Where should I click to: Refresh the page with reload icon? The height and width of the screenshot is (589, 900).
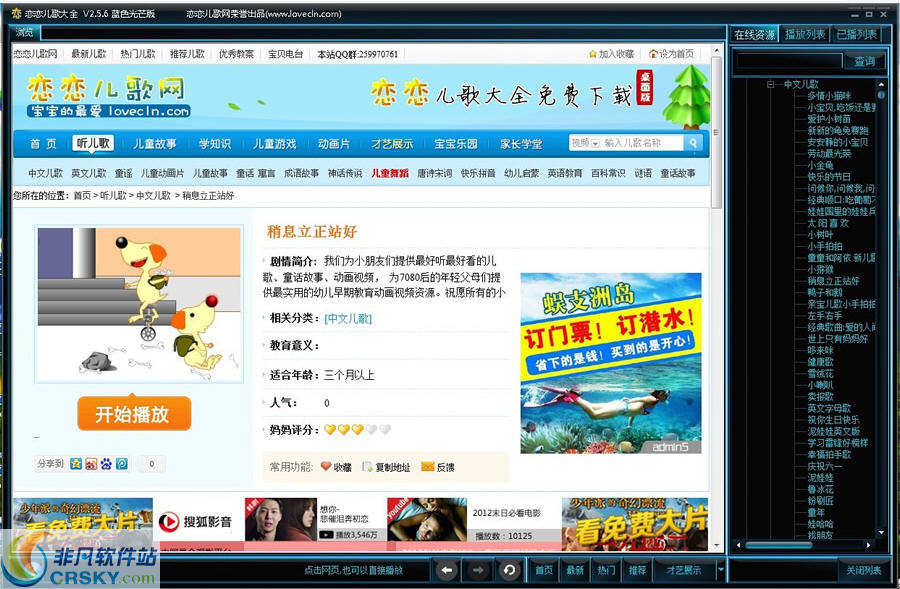click(x=509, y=570)
